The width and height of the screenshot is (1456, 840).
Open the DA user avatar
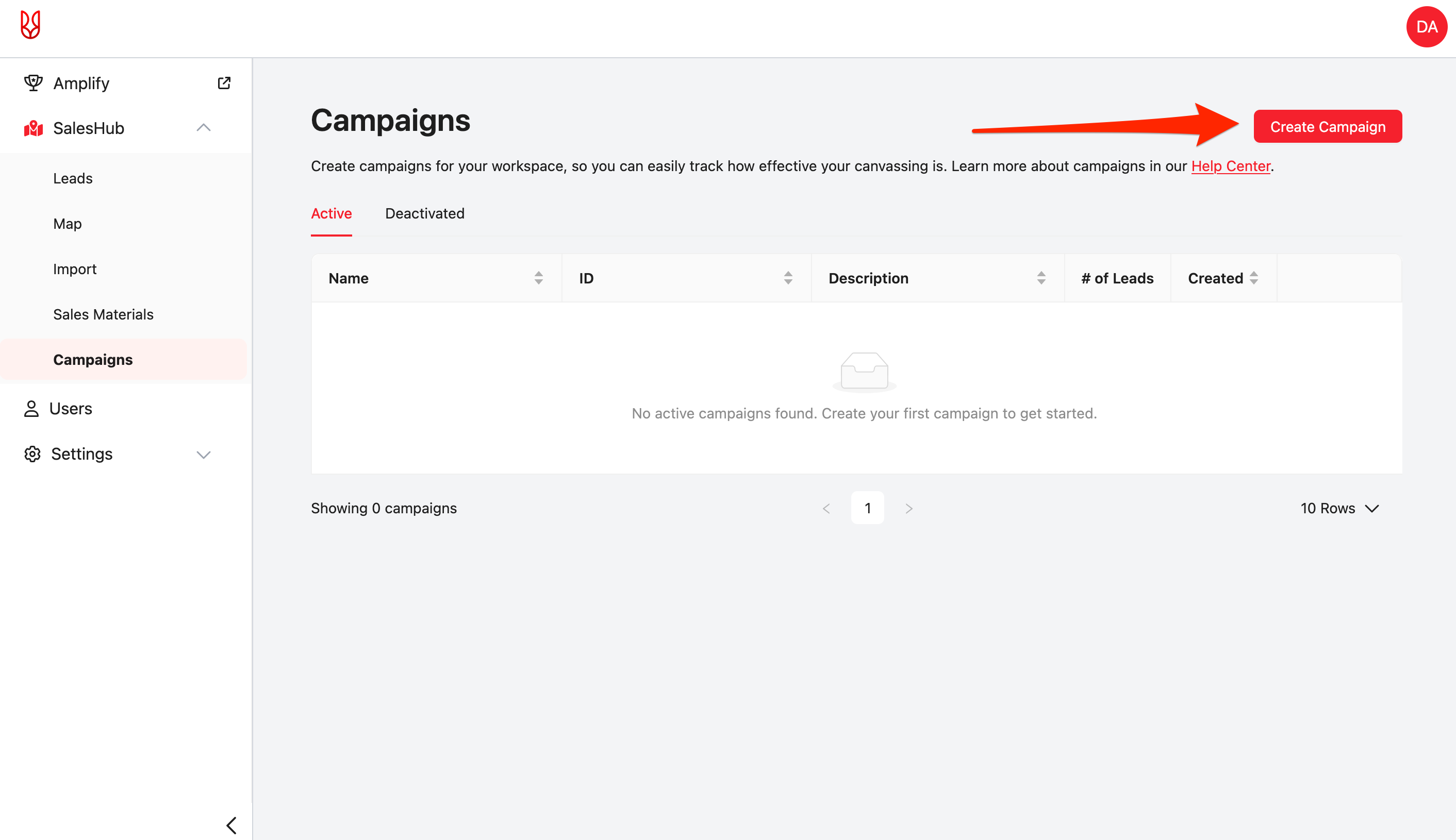pos(1426,26)
